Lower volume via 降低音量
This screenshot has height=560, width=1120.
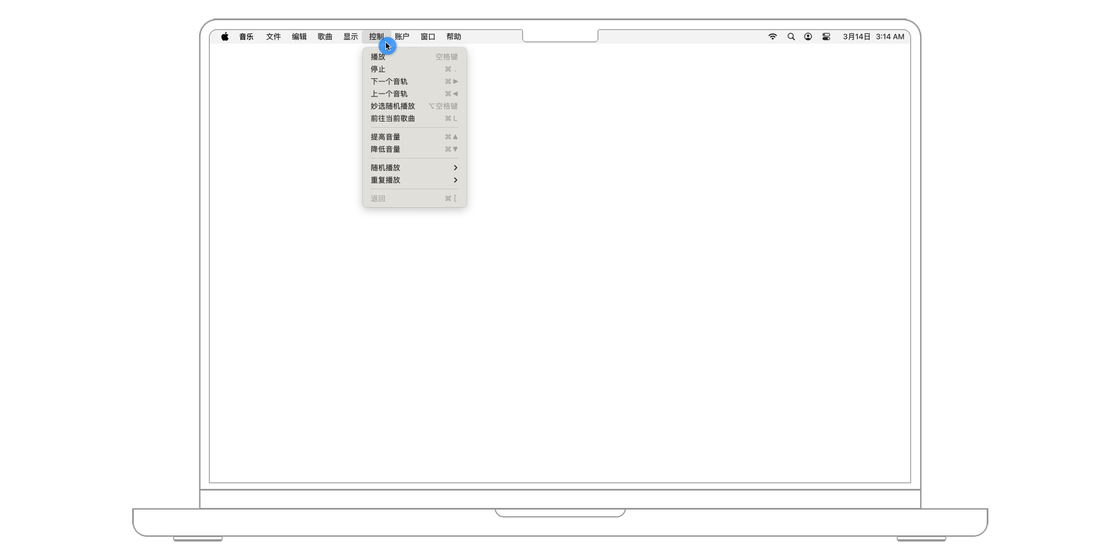click(x=414, y=149)
